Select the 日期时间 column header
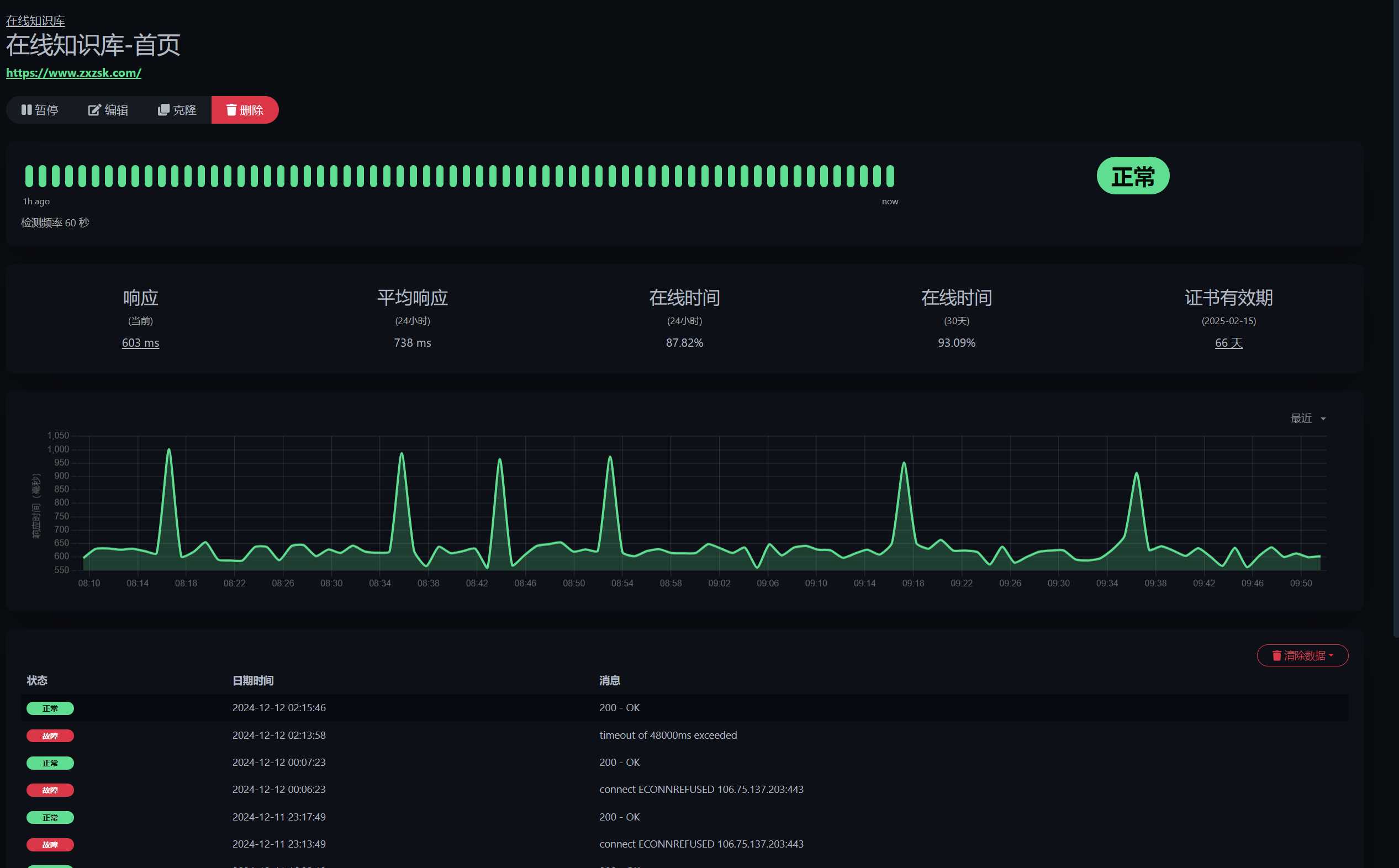Image resolution: width=1399 pixels, height=868 pixels. [253, 681]
